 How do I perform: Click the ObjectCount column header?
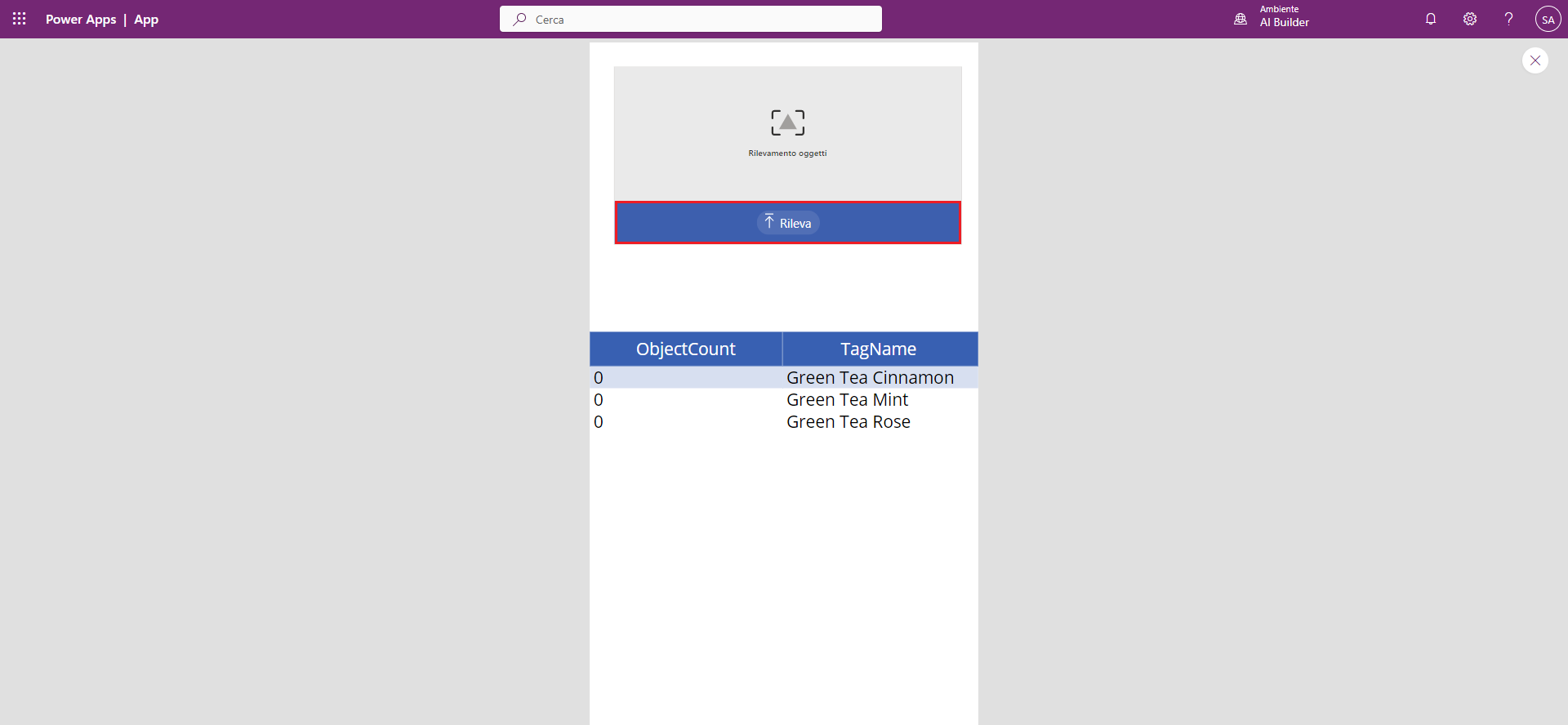pos(685,349)
